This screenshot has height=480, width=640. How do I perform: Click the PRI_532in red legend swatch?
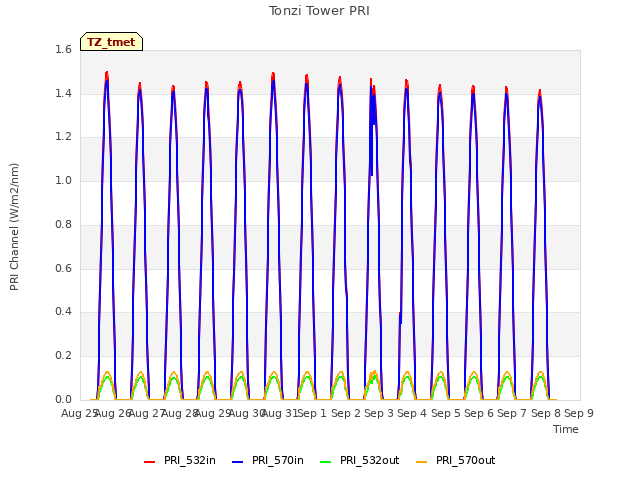click(149, 462)
